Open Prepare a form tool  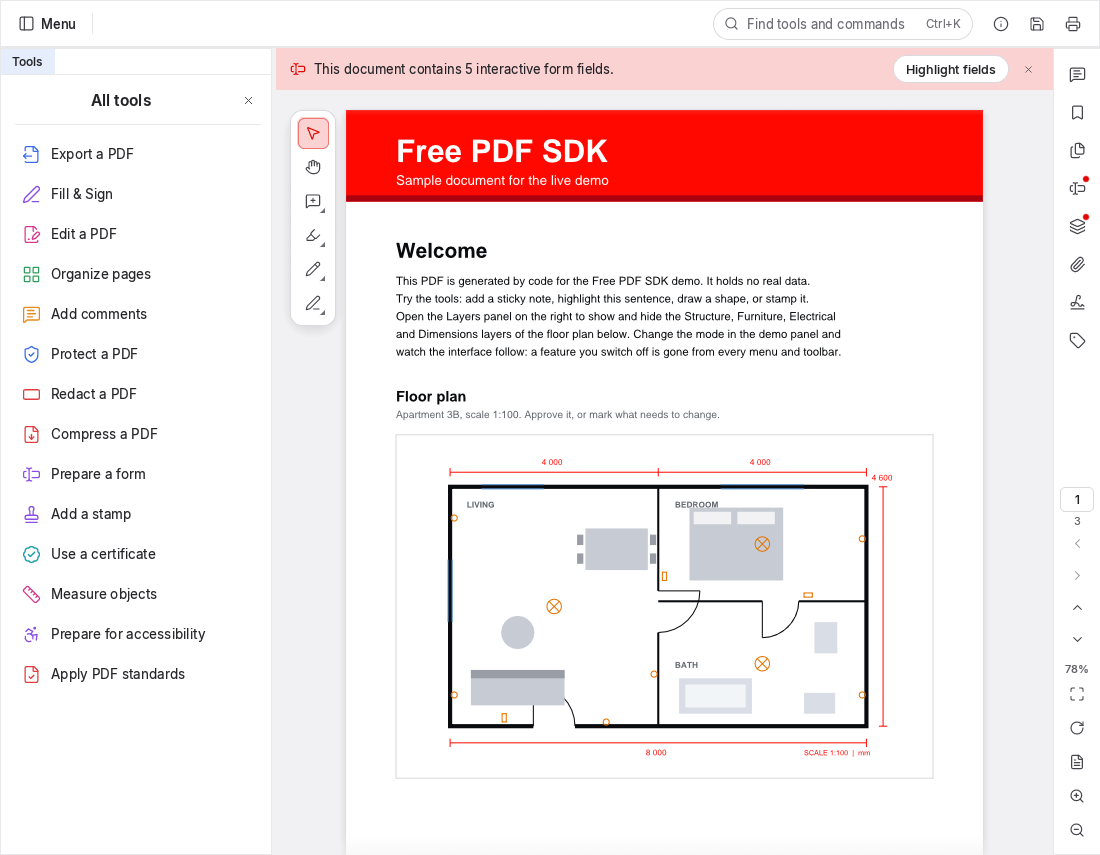[x=138, y=473]
